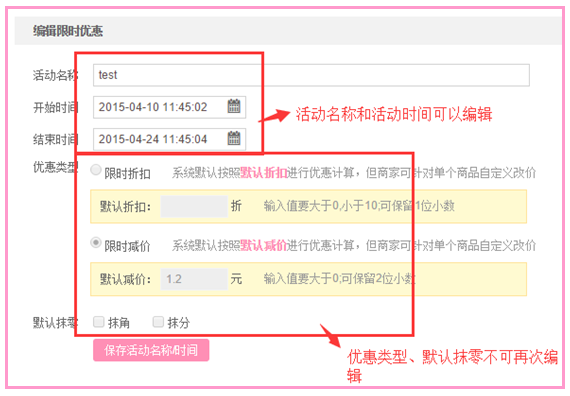The image size is (570, 396).
Task: Click the 结束时间 label
Action: pyautogui.click(x=56, y=139)
